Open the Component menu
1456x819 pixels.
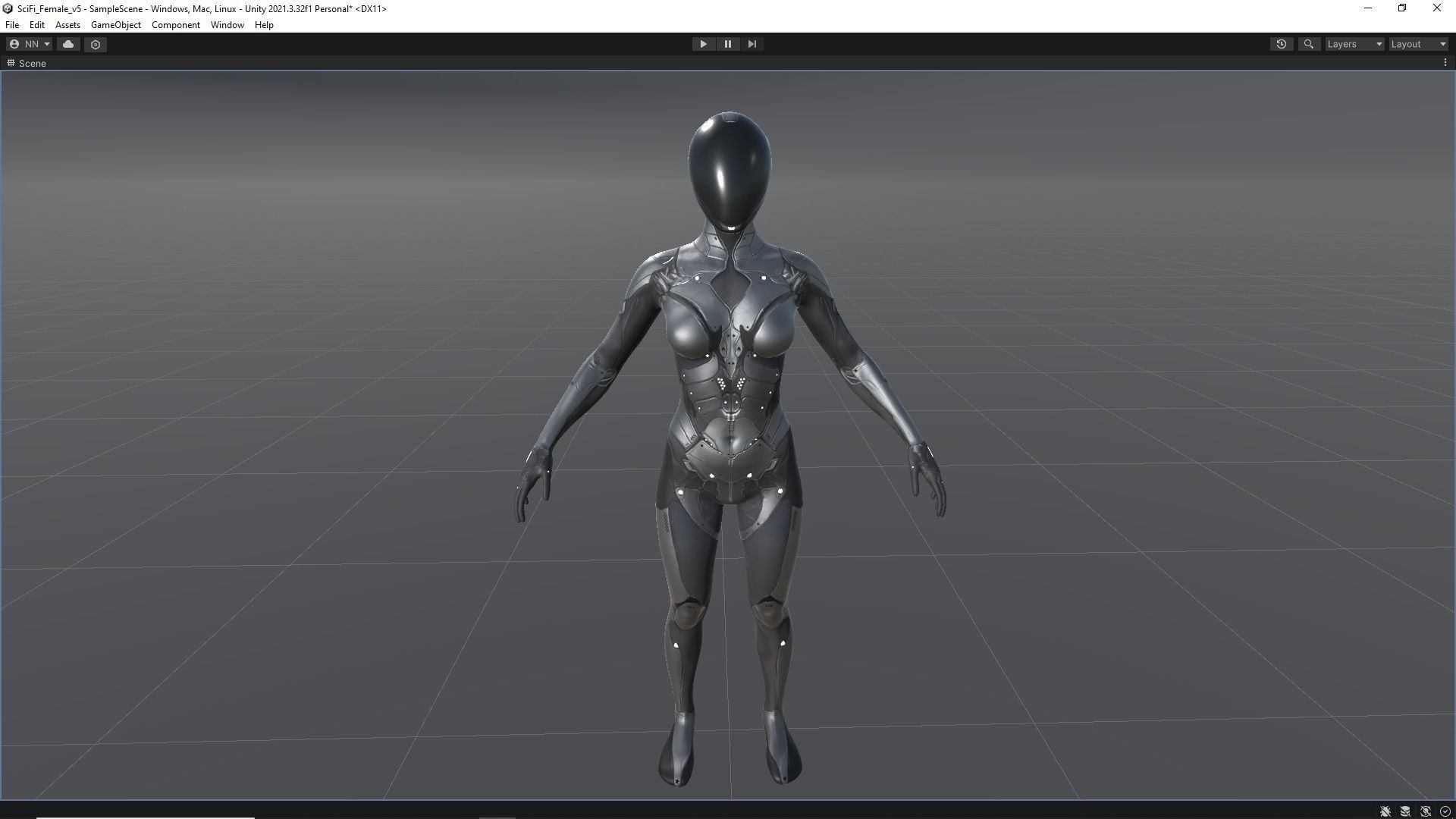[x=176, y=25]
